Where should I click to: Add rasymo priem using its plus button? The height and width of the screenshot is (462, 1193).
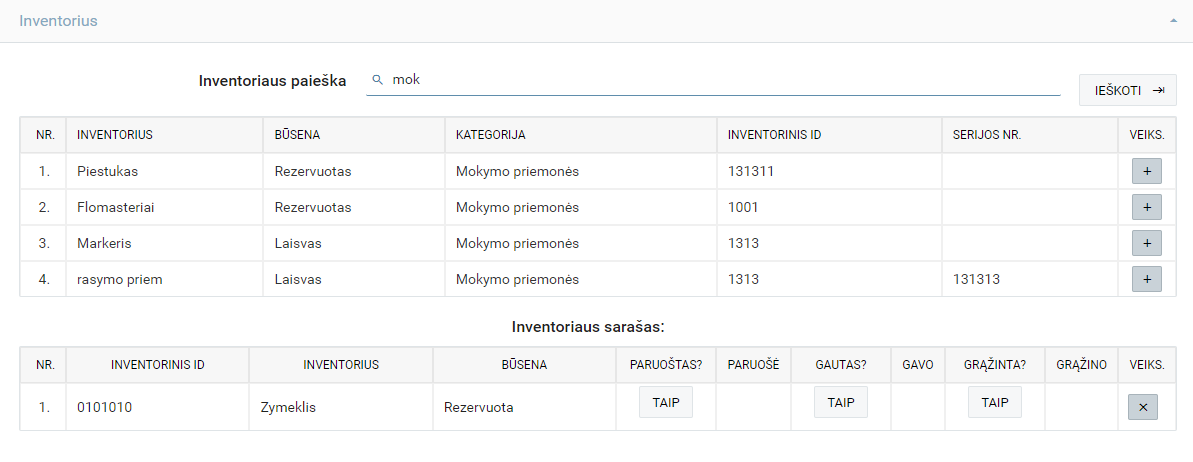point(1146,279)
